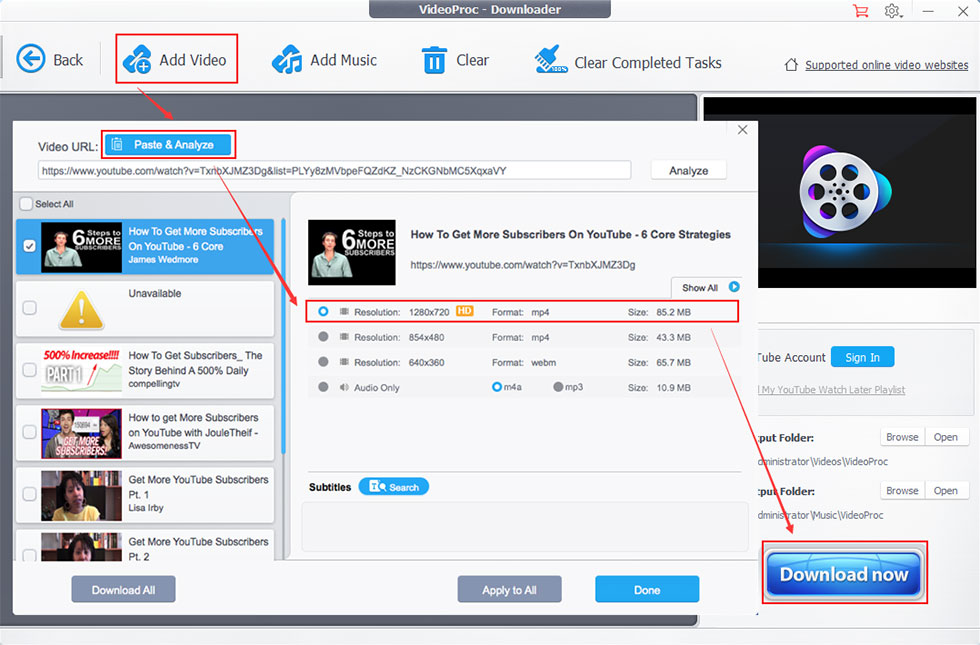Expand formats with Show All arrow
The image size is (980, 645).
coord(734,287)
